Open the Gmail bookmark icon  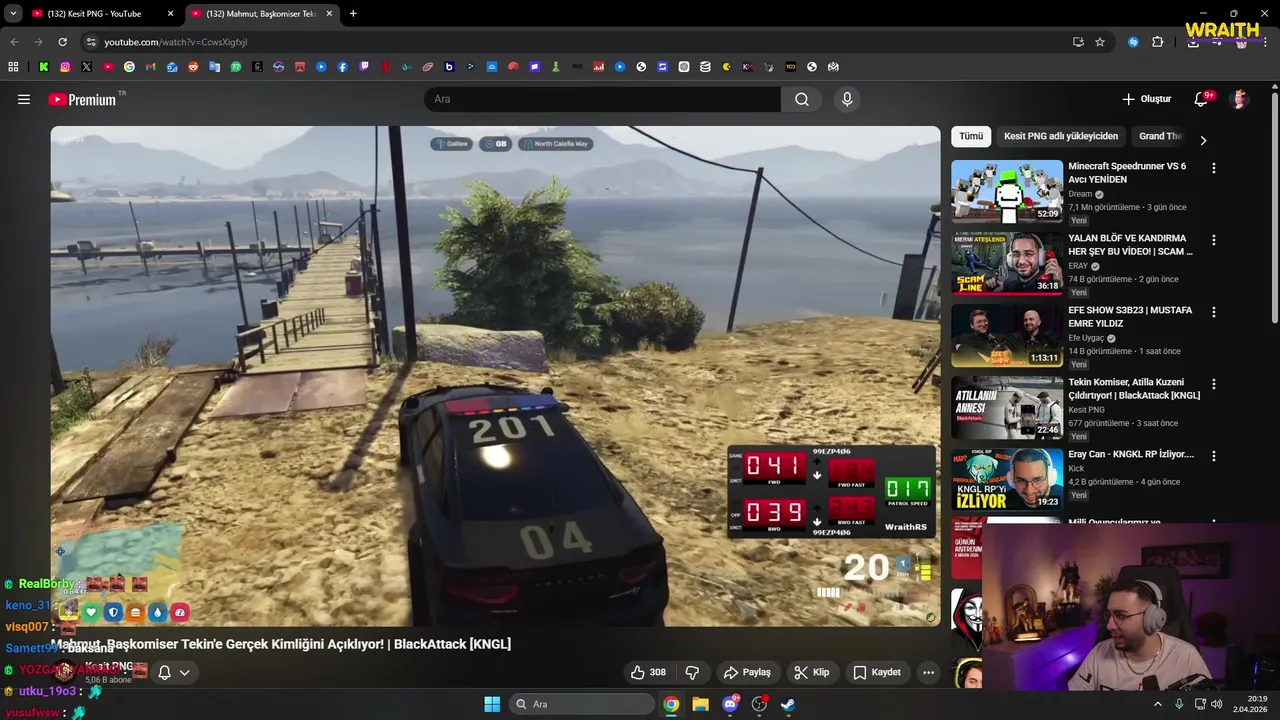[x=151, y=67]
